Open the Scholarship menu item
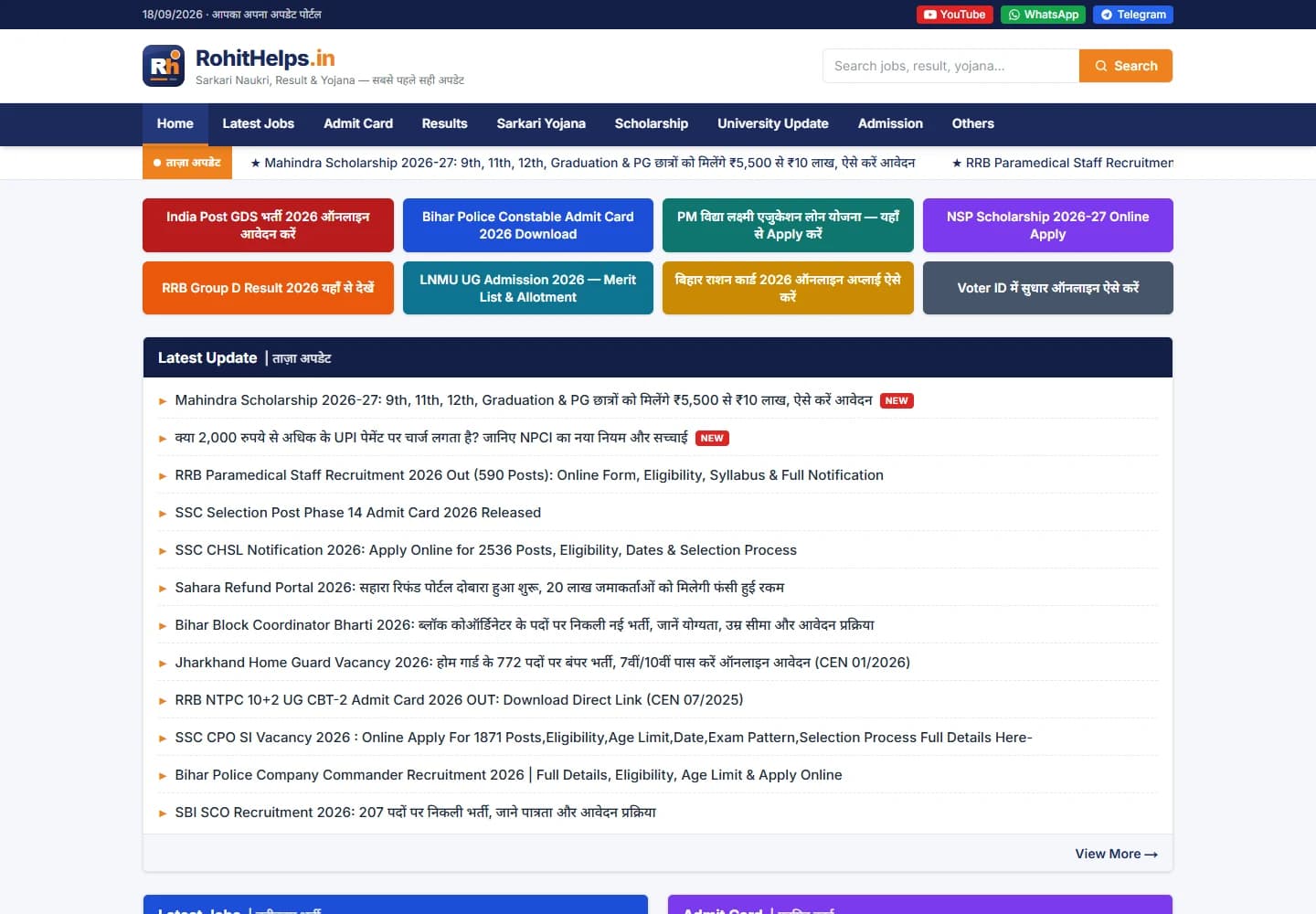The height and width of the screenshot is (914, 1316). [652, 123]
